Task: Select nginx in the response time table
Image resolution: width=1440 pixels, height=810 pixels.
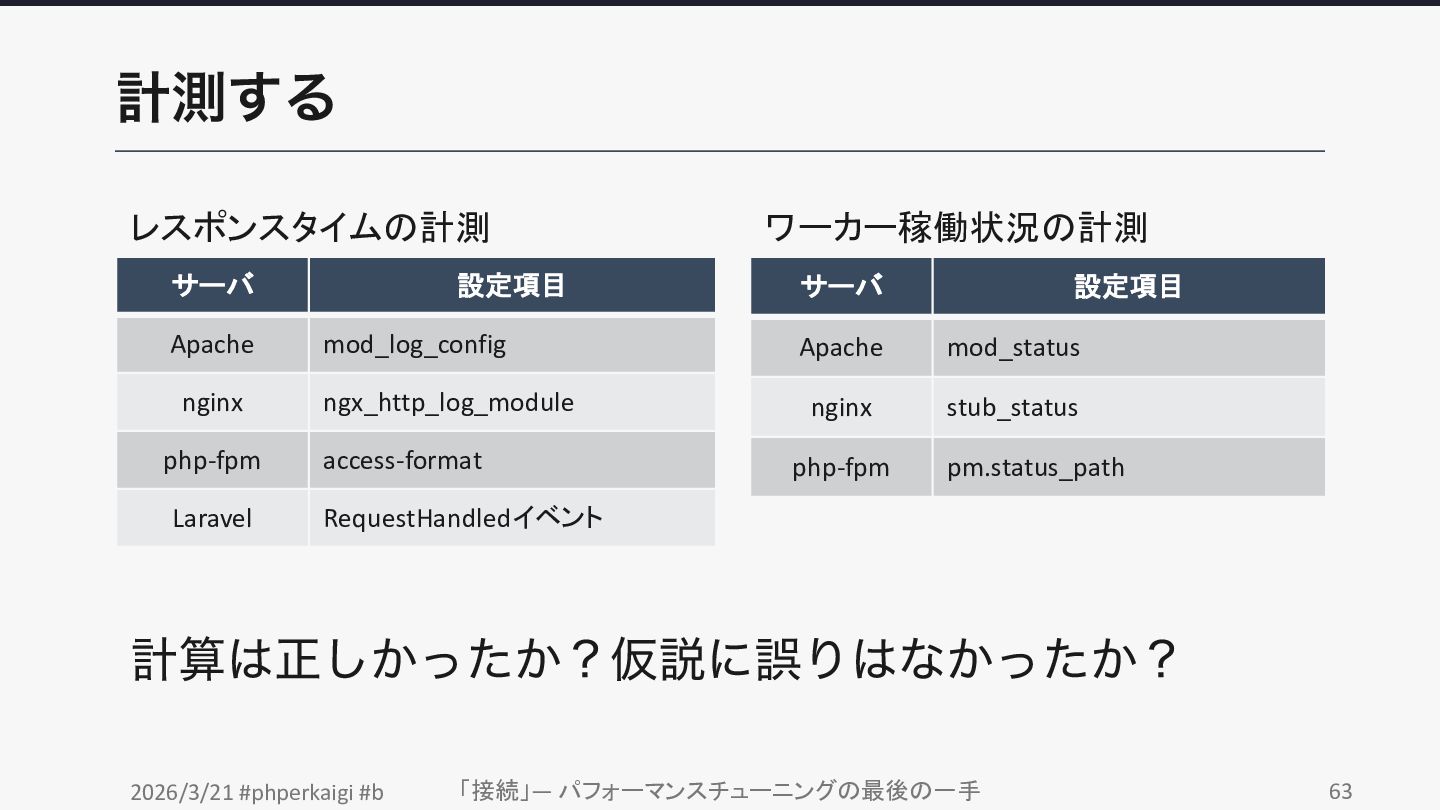Action: click(x=212, y=403)
